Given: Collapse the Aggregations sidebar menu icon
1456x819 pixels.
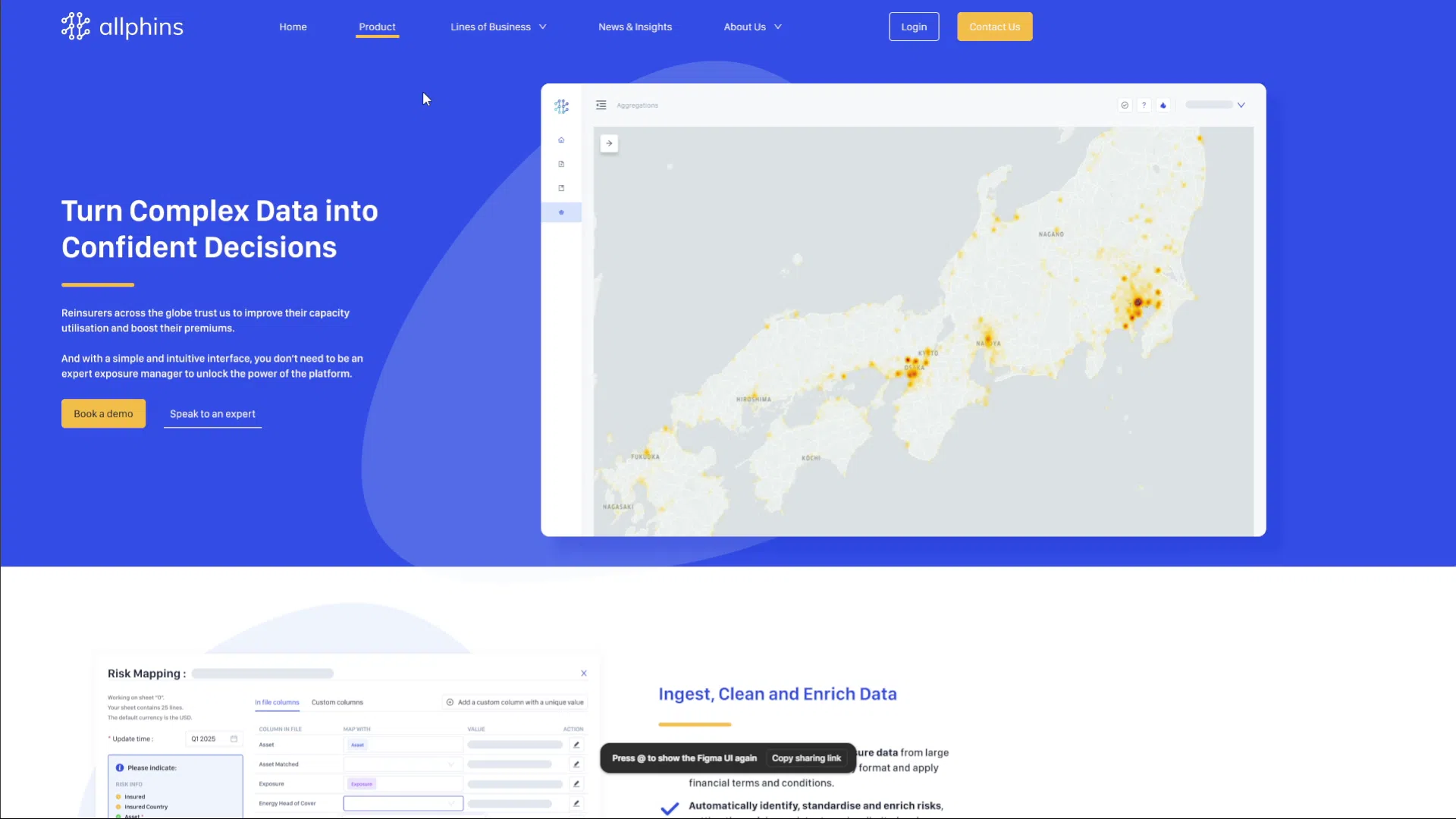Looking at the screenshot, I should [x=601, y=105].
